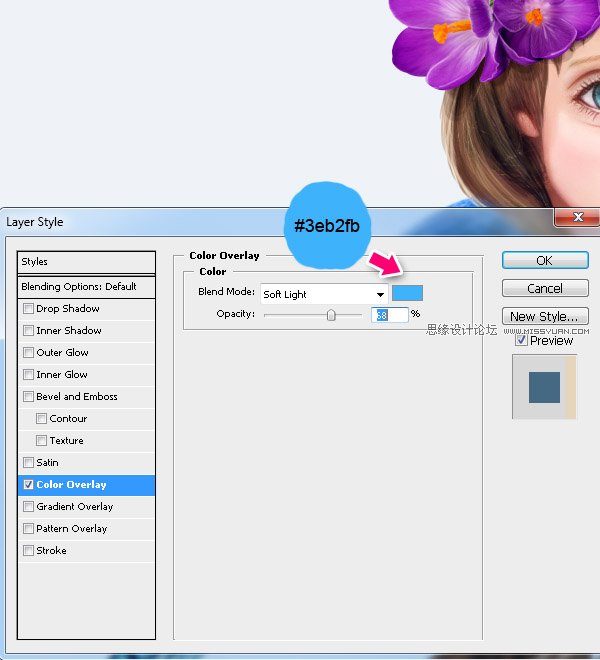
Task: Enable the Drop Shadow checkbox
Action: (28, 309)
